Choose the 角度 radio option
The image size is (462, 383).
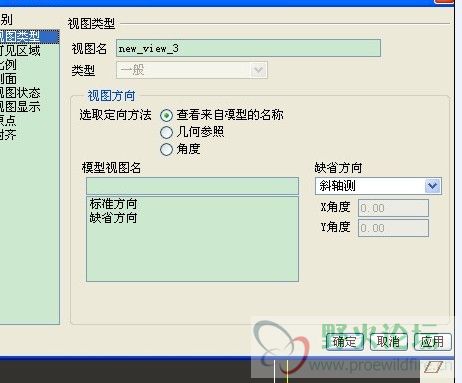166,149
